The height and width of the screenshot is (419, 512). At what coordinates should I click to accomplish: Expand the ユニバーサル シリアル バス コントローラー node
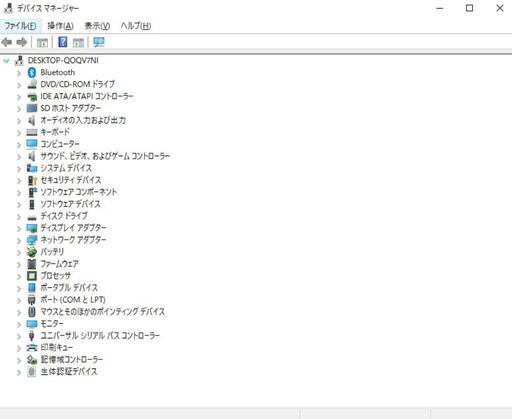[x=19, y=336]
